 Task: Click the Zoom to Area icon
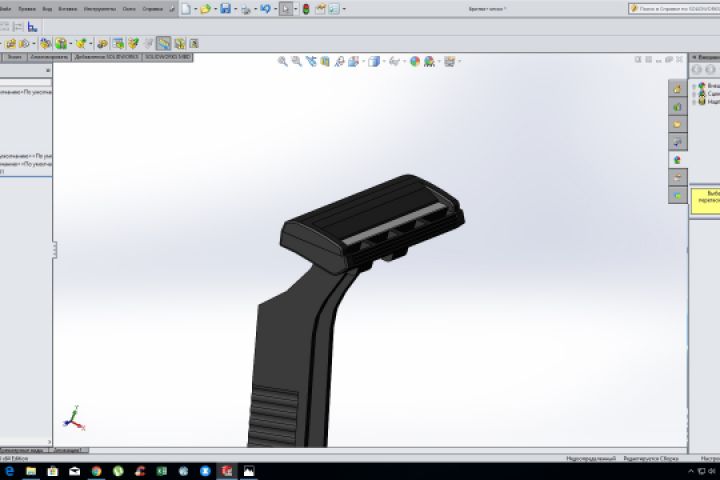click(x=297, y=61)
